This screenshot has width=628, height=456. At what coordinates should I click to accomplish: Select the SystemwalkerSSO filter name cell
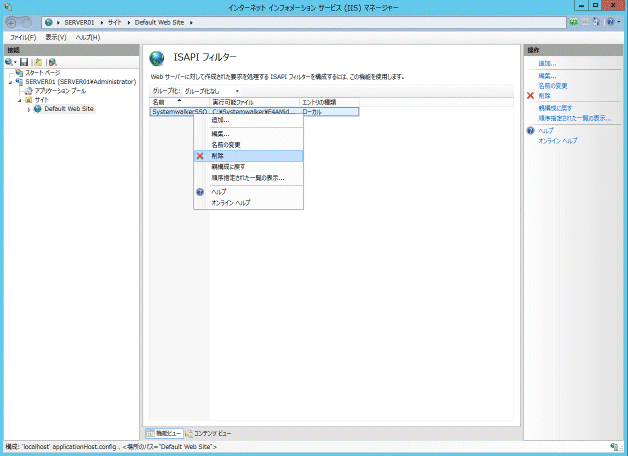tap(179, 112)
